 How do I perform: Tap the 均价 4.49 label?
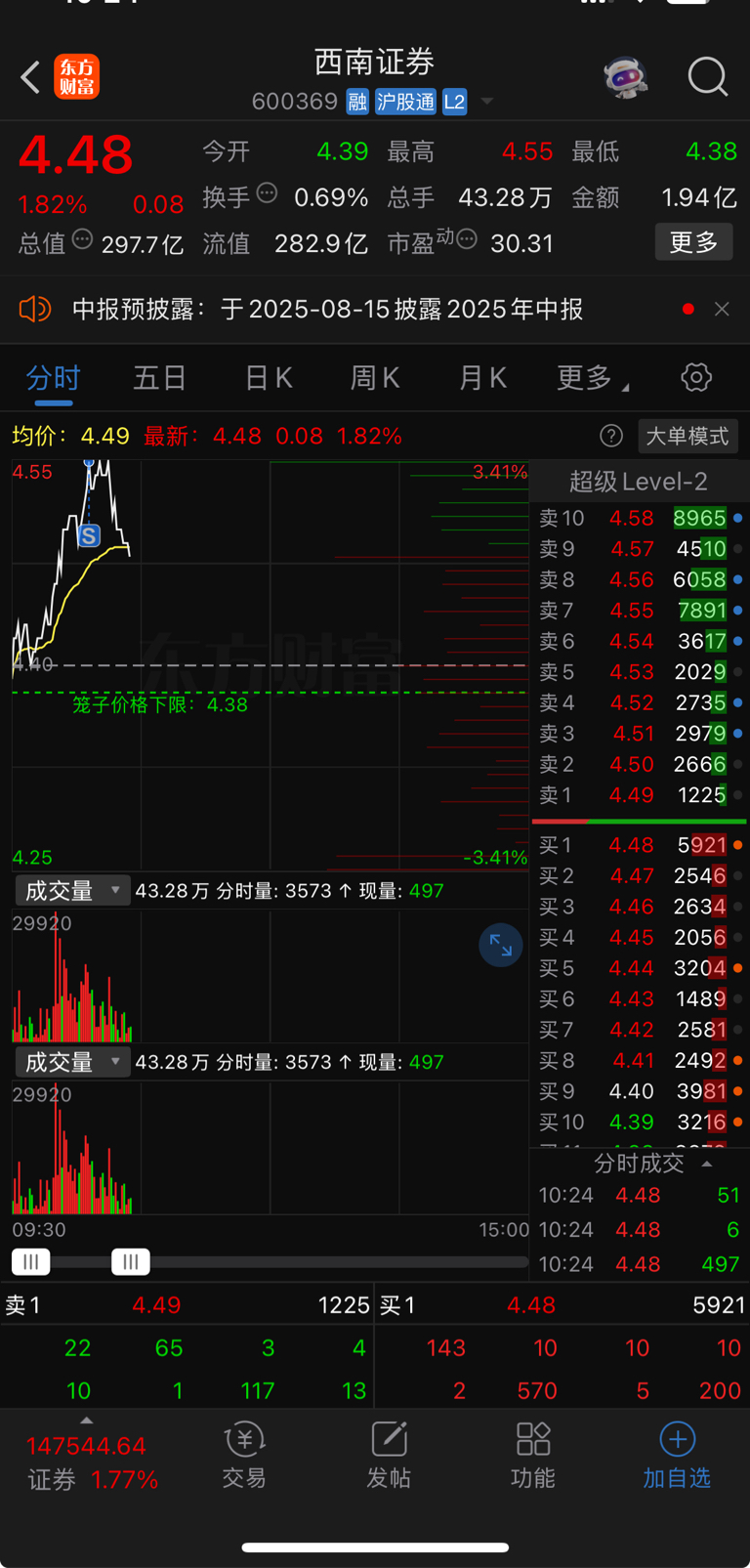[70, 436]
